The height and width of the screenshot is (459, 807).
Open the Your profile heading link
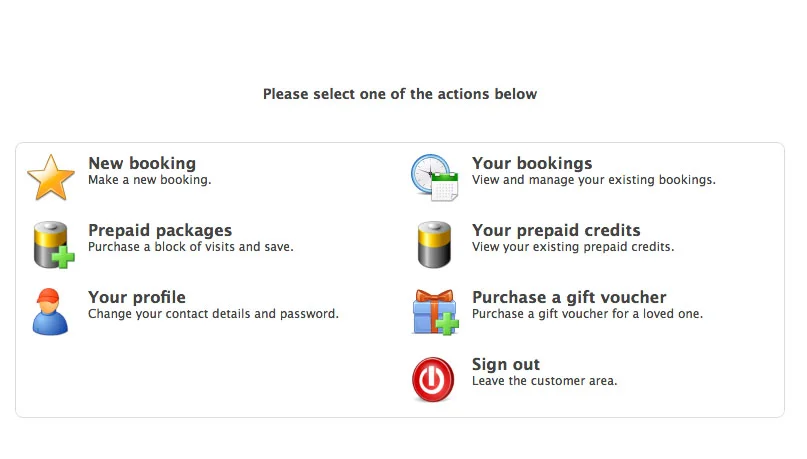pyautogui.click(x=137, y=297)
